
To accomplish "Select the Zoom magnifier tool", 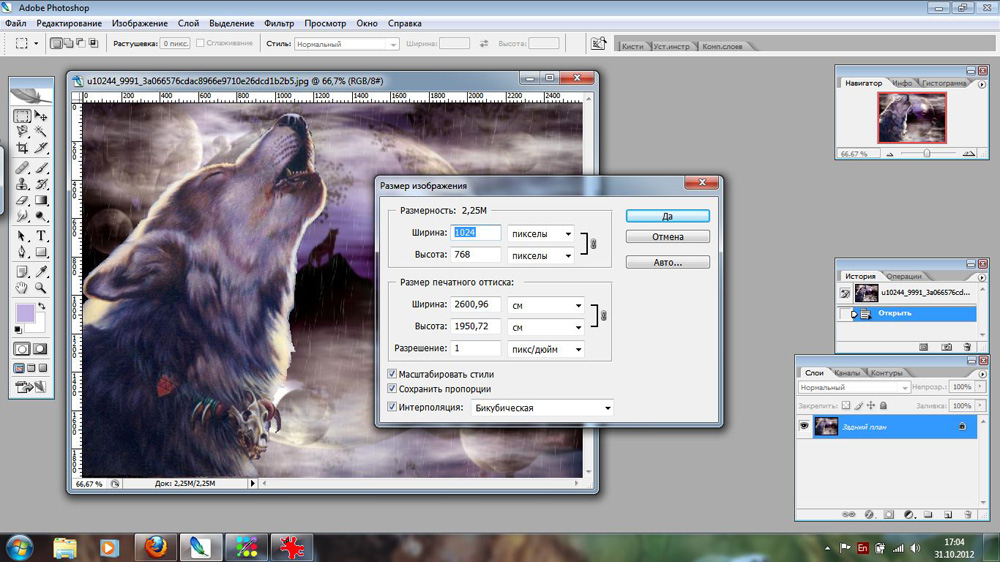I will [x=41, y=288].
